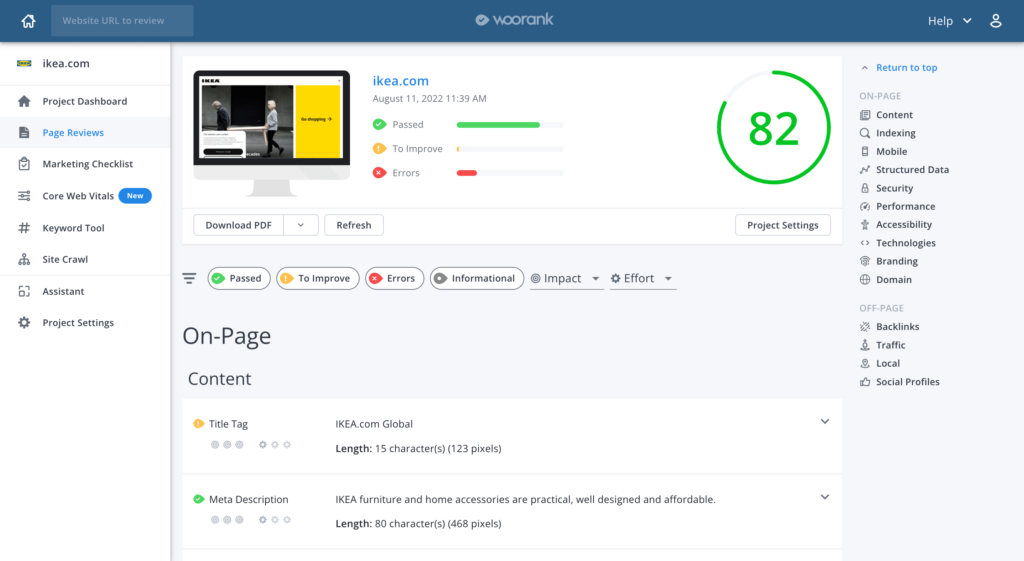Screen dimensions: 1024x561
Task: Click the WooRank logo
Action: (514, 20)
